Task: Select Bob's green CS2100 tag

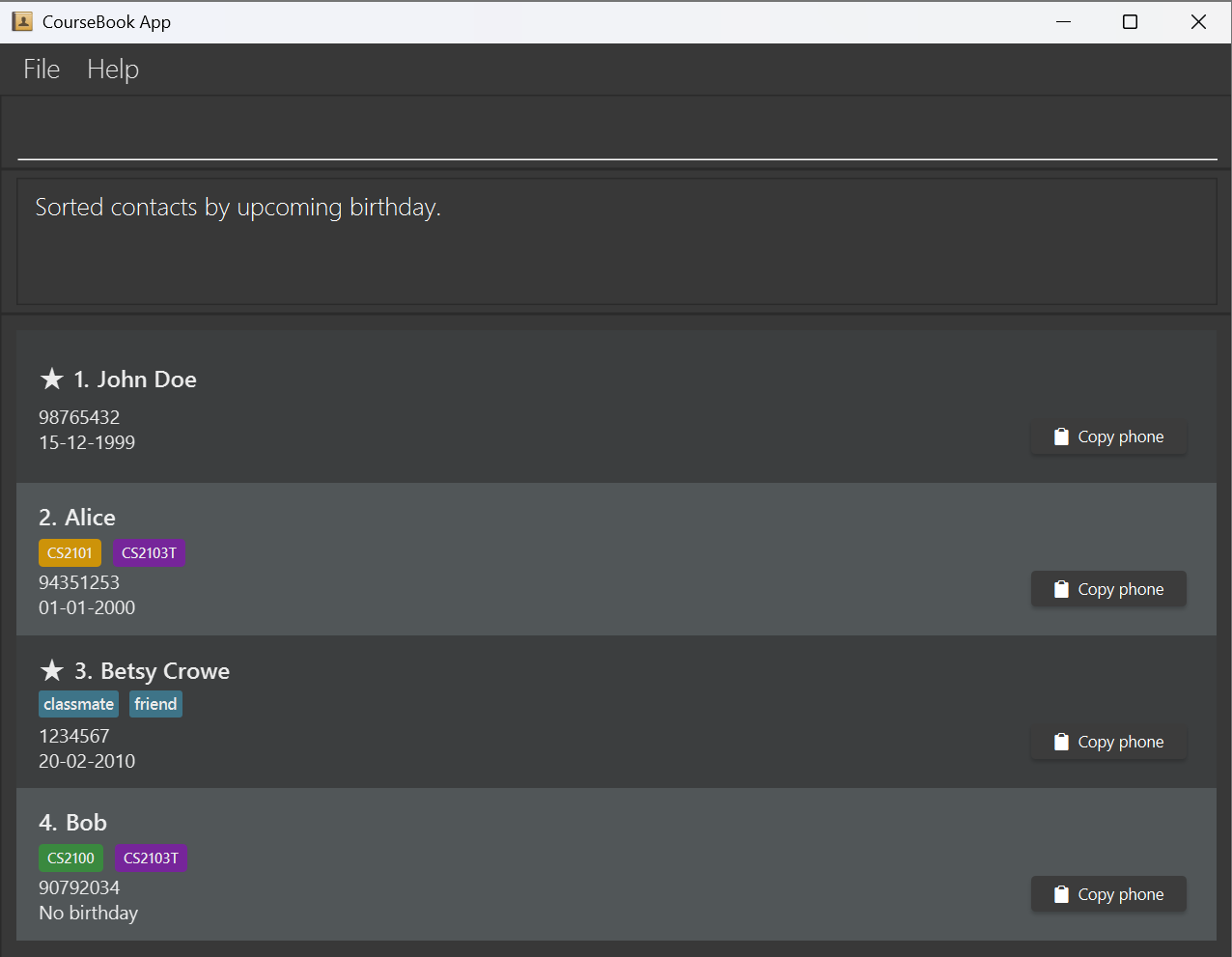Action: pos(70,858)
